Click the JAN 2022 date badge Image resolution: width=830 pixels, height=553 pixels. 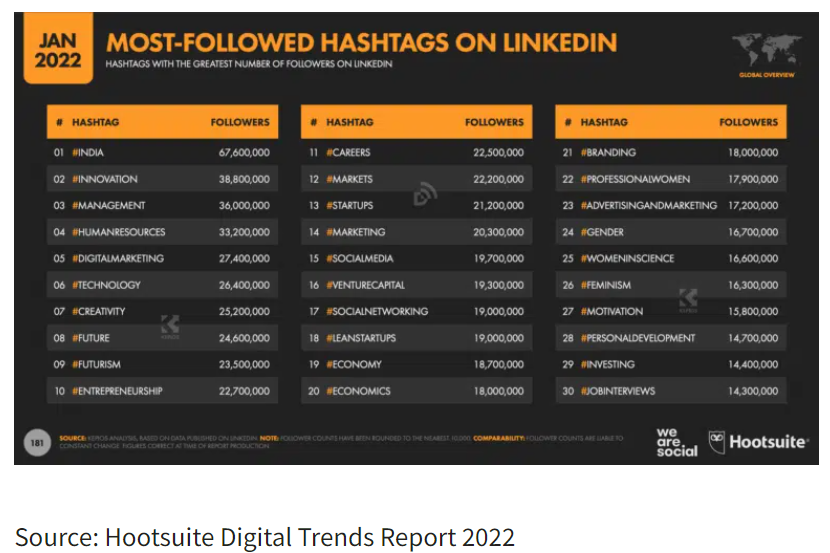tap(58, 49)
